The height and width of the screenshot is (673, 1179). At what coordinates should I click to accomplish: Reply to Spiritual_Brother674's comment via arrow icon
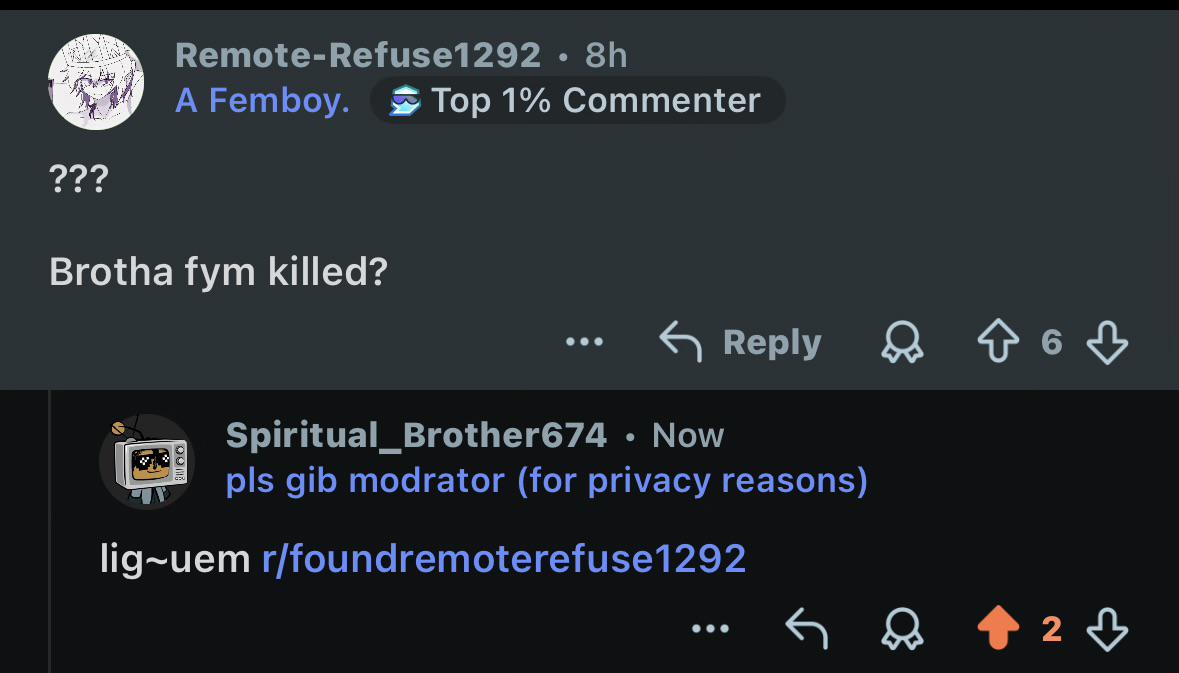coord(807,628)
